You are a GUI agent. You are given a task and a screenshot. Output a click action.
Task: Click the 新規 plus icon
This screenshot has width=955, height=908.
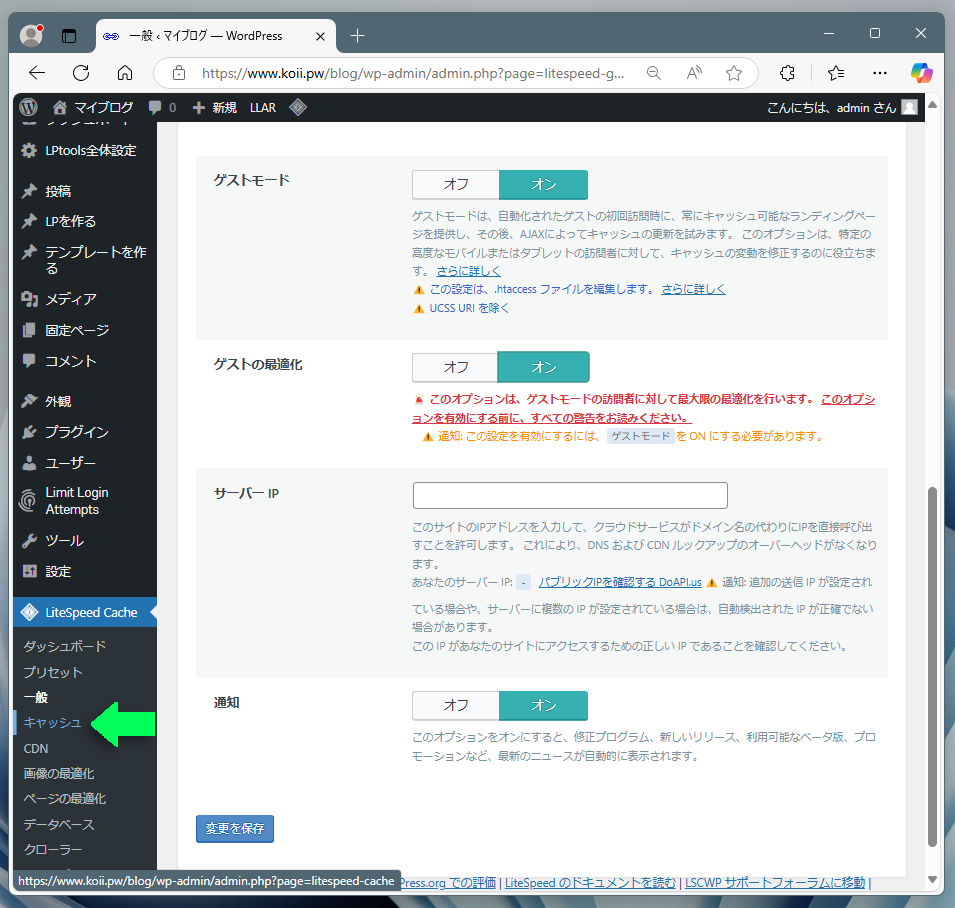199,108
